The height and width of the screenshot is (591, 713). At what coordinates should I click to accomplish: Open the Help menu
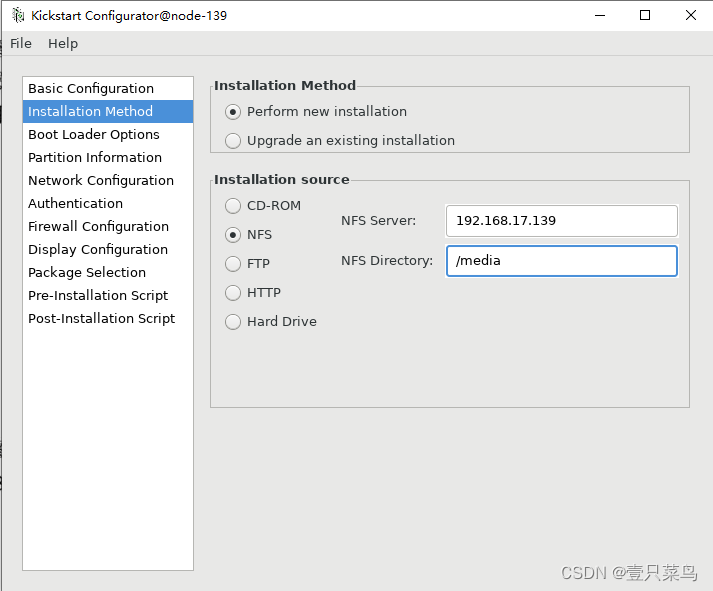63,44
